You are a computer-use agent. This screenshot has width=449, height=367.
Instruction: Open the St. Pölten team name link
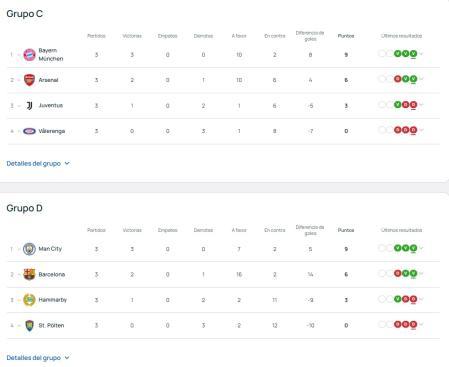click(x=51, y=325)
